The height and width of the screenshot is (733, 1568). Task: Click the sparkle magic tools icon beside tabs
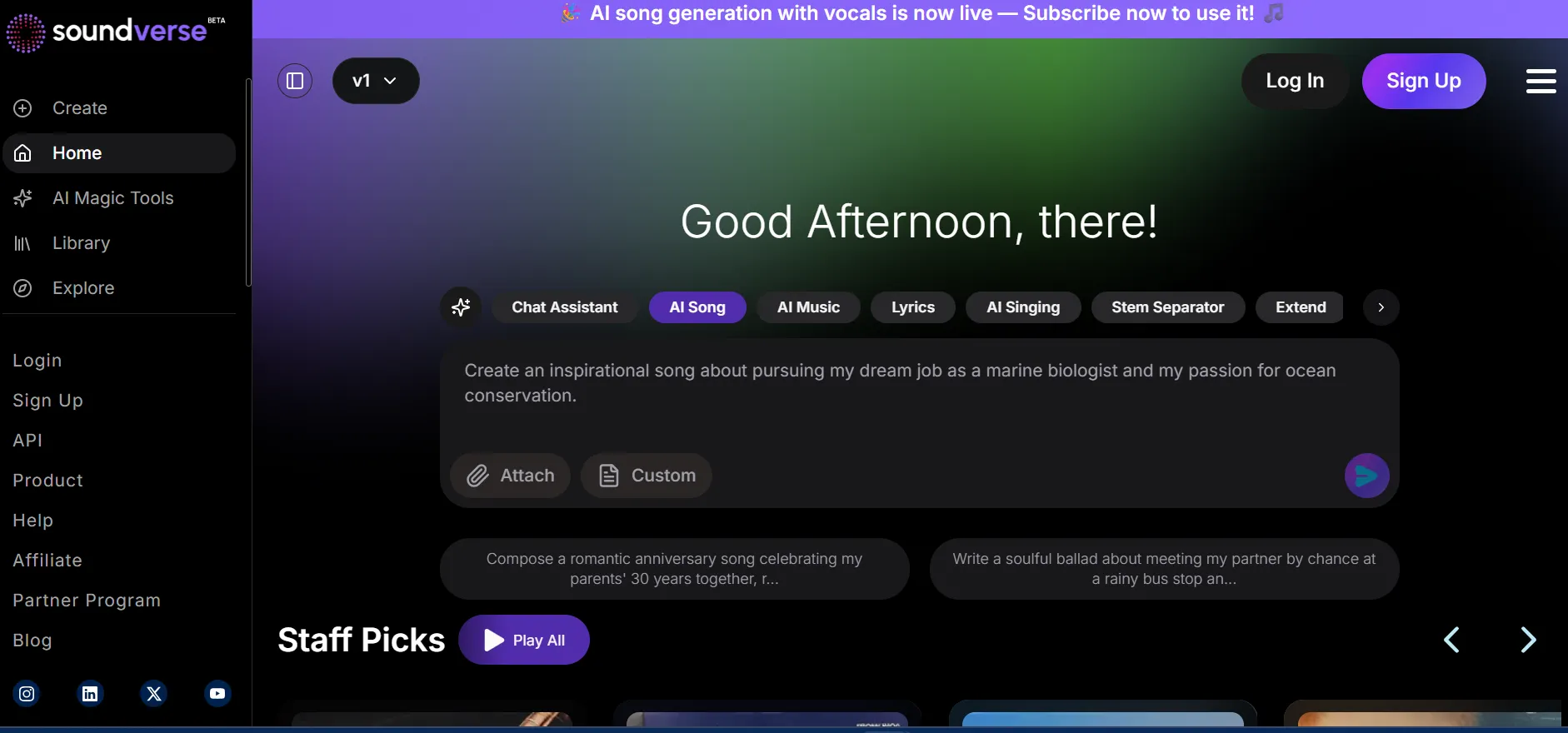461,307
